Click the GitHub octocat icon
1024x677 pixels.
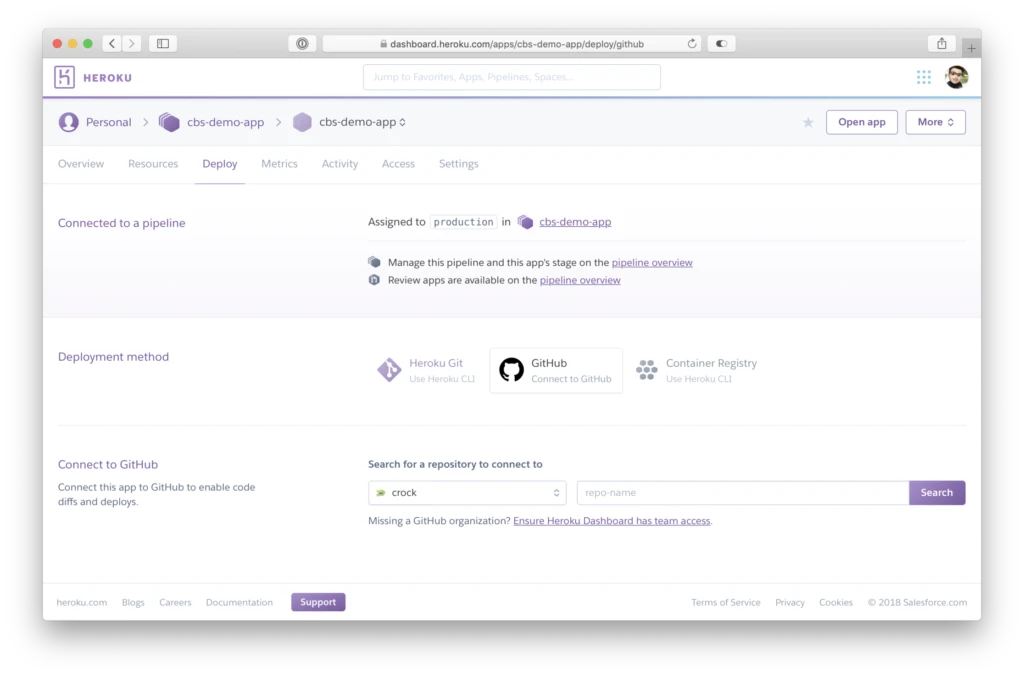(511, 370)
